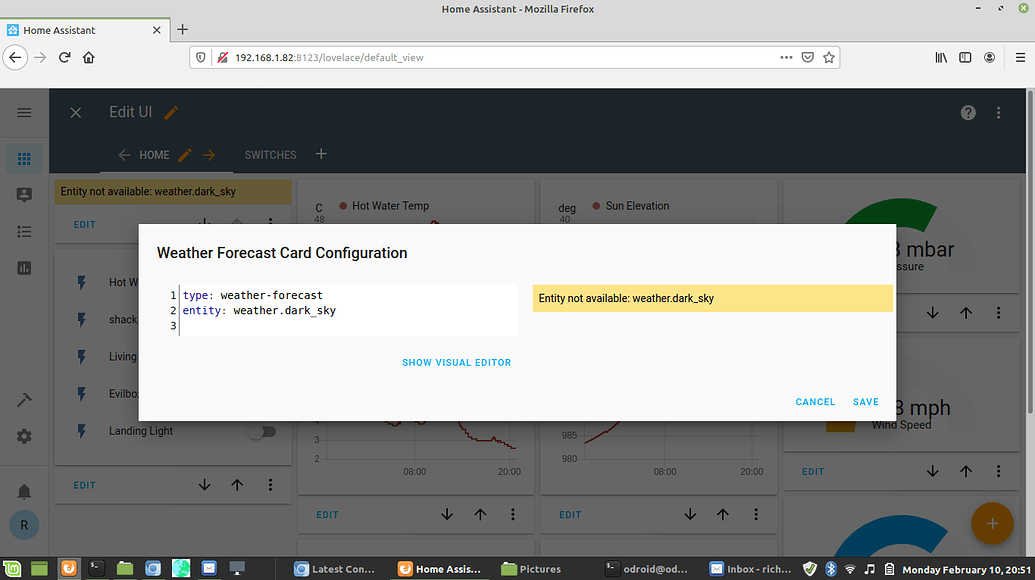Open a new Firefox tab
The image size is (1035, 580).
(183, 30)
